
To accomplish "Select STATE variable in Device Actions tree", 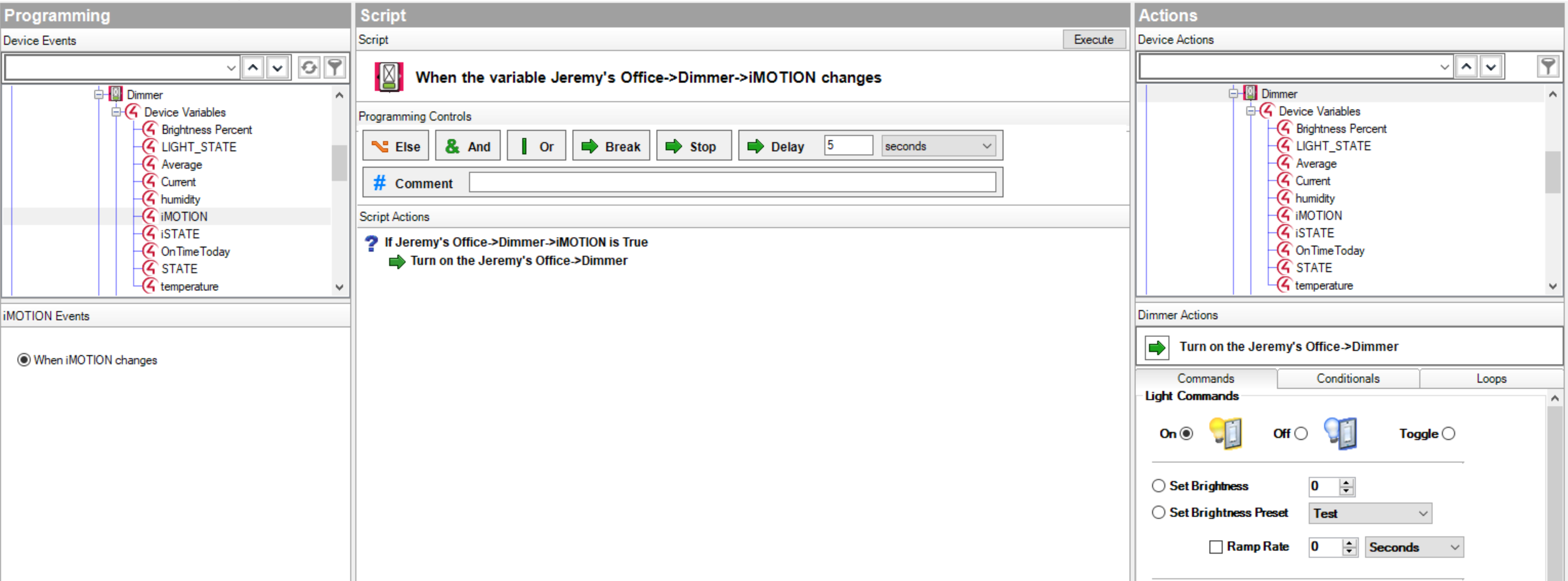I will point(1314,268).
